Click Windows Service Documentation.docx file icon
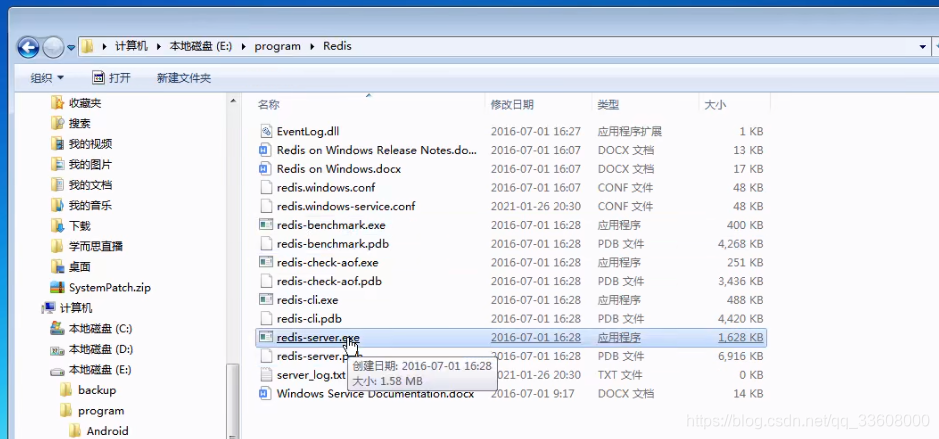 266,393
